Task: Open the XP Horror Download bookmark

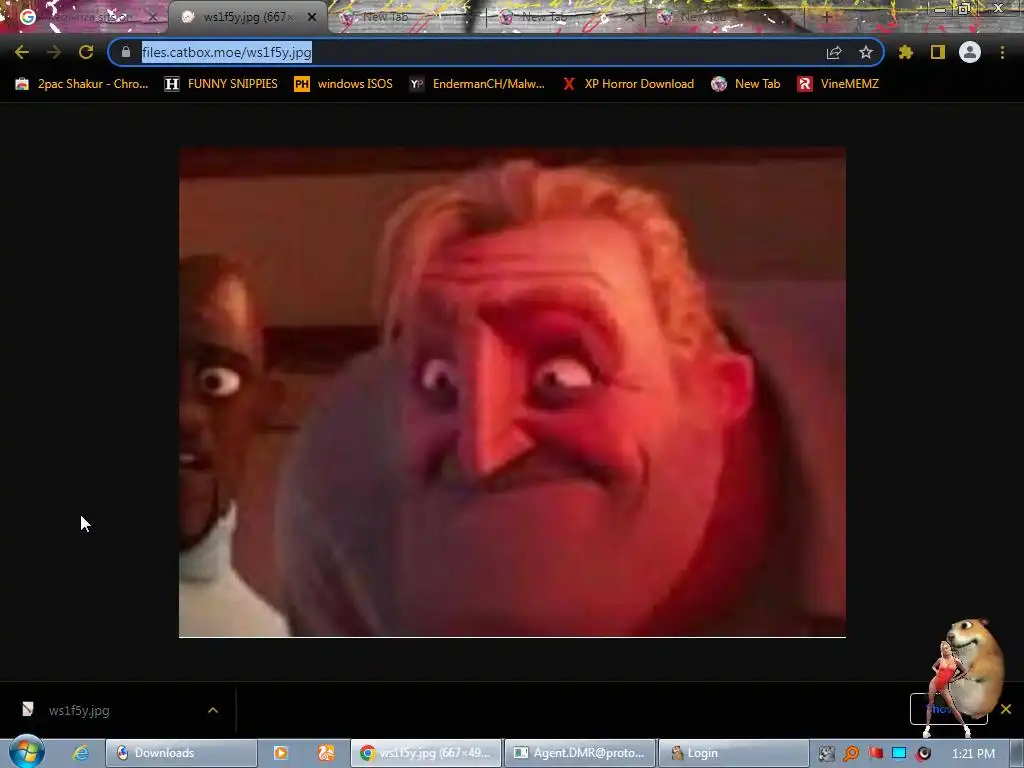Action: [x=628, y=84]
